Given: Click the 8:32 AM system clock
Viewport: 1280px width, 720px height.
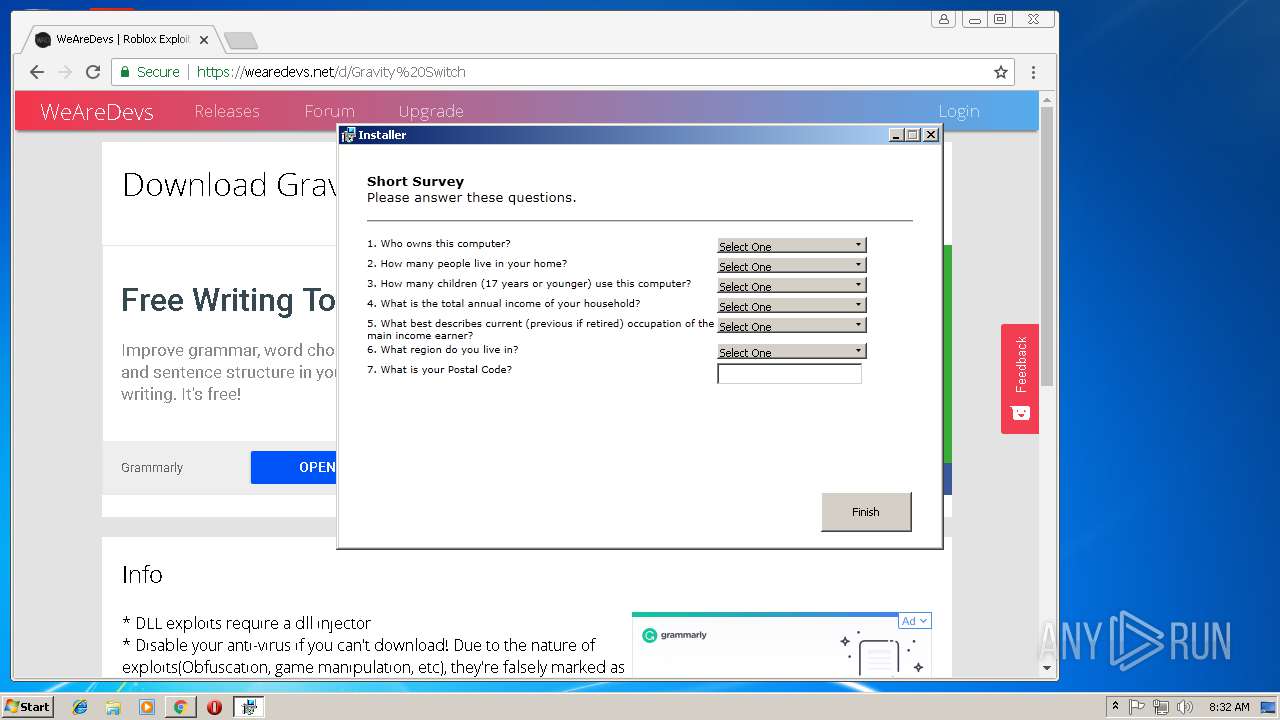Looking at the screenshot, I should [1229, 707].
